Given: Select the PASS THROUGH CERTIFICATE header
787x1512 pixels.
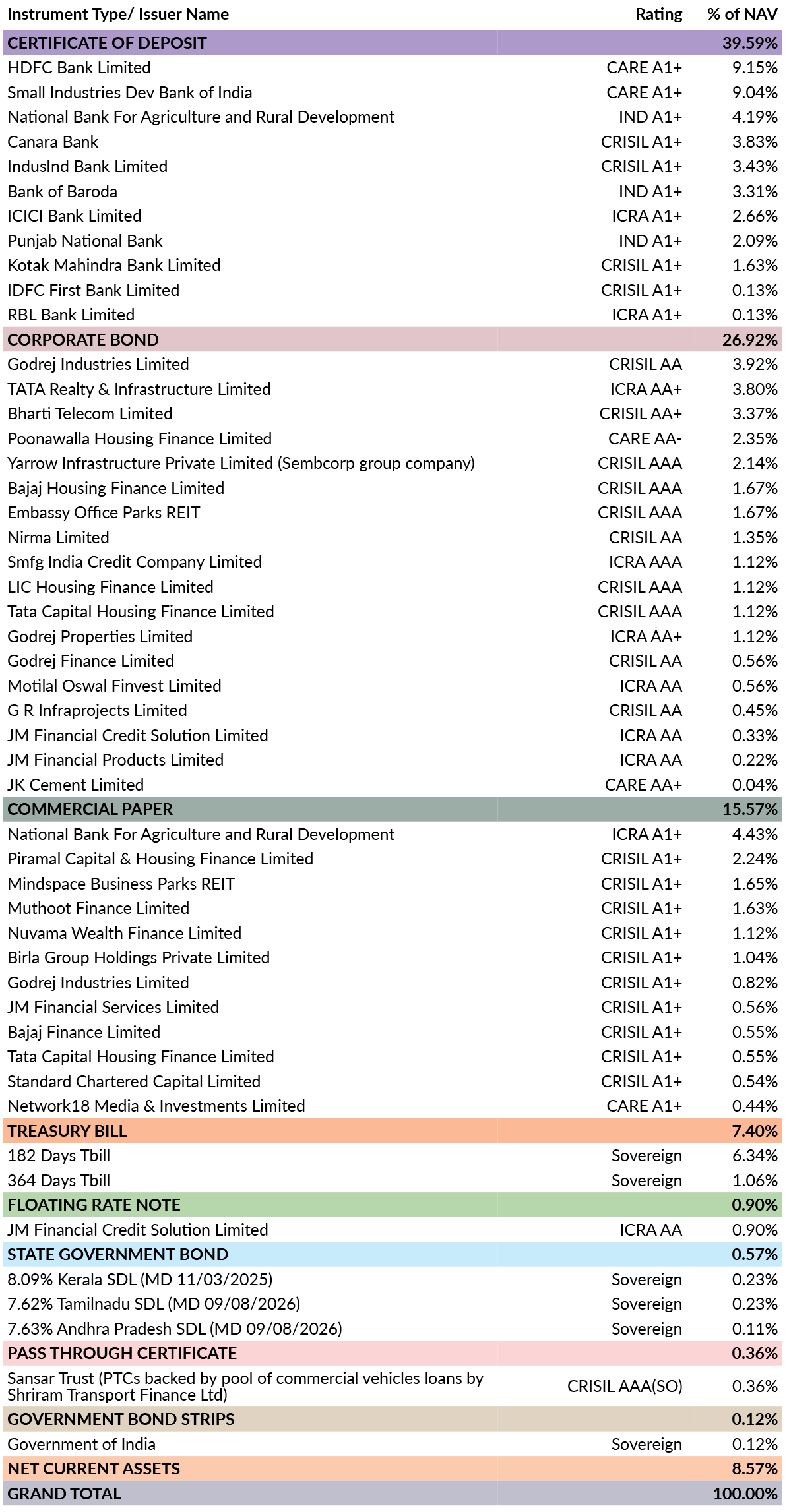Looking at the screenshot, I should point(392,1353).
